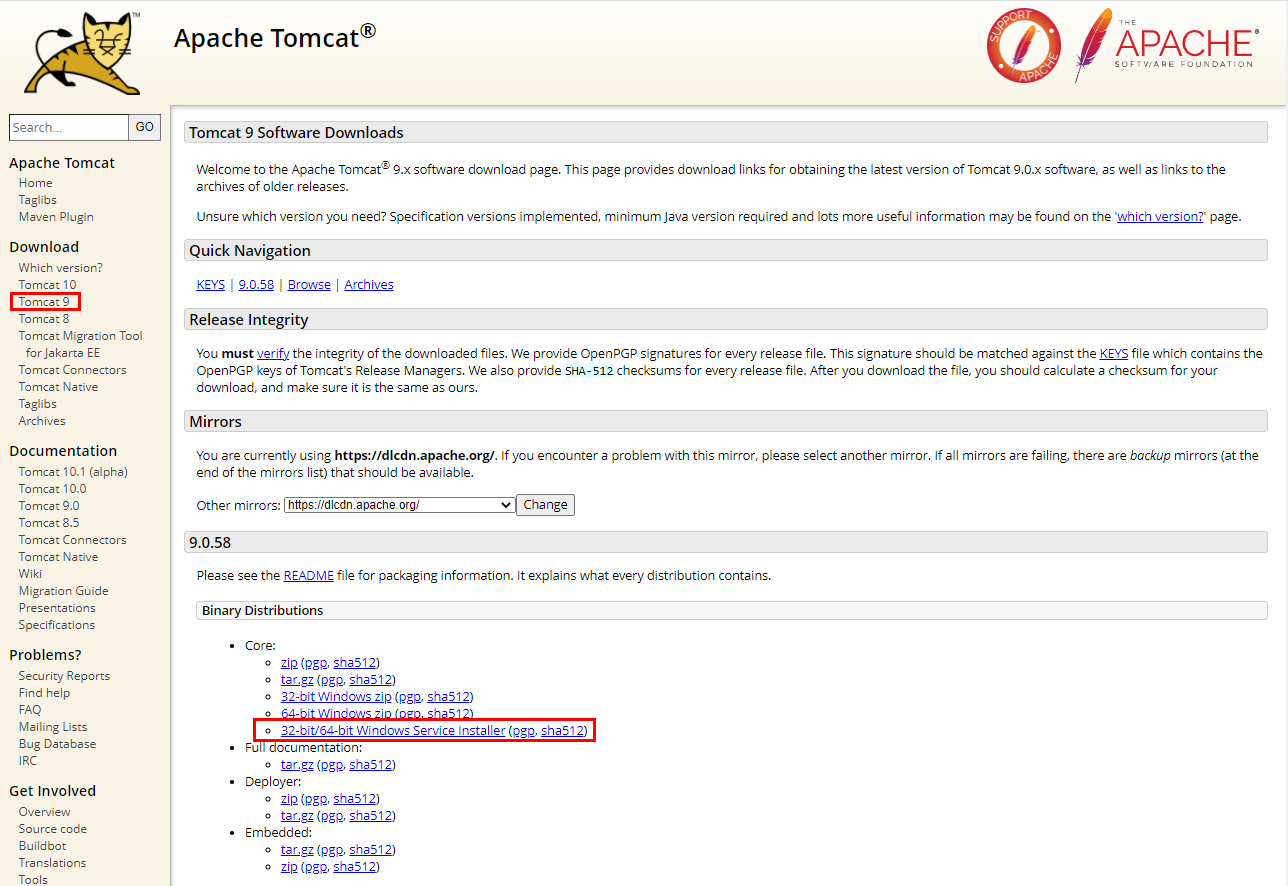The width and height of the screenshot is (1288, 886).
Task: Click the GO search button
Action: pyautogui.click(x=145, y=127)
